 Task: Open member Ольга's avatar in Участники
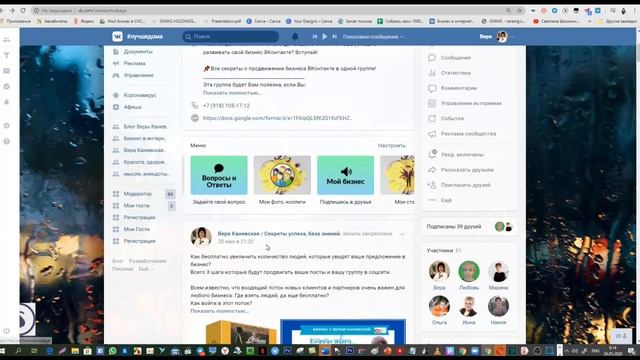coord(439,306)
